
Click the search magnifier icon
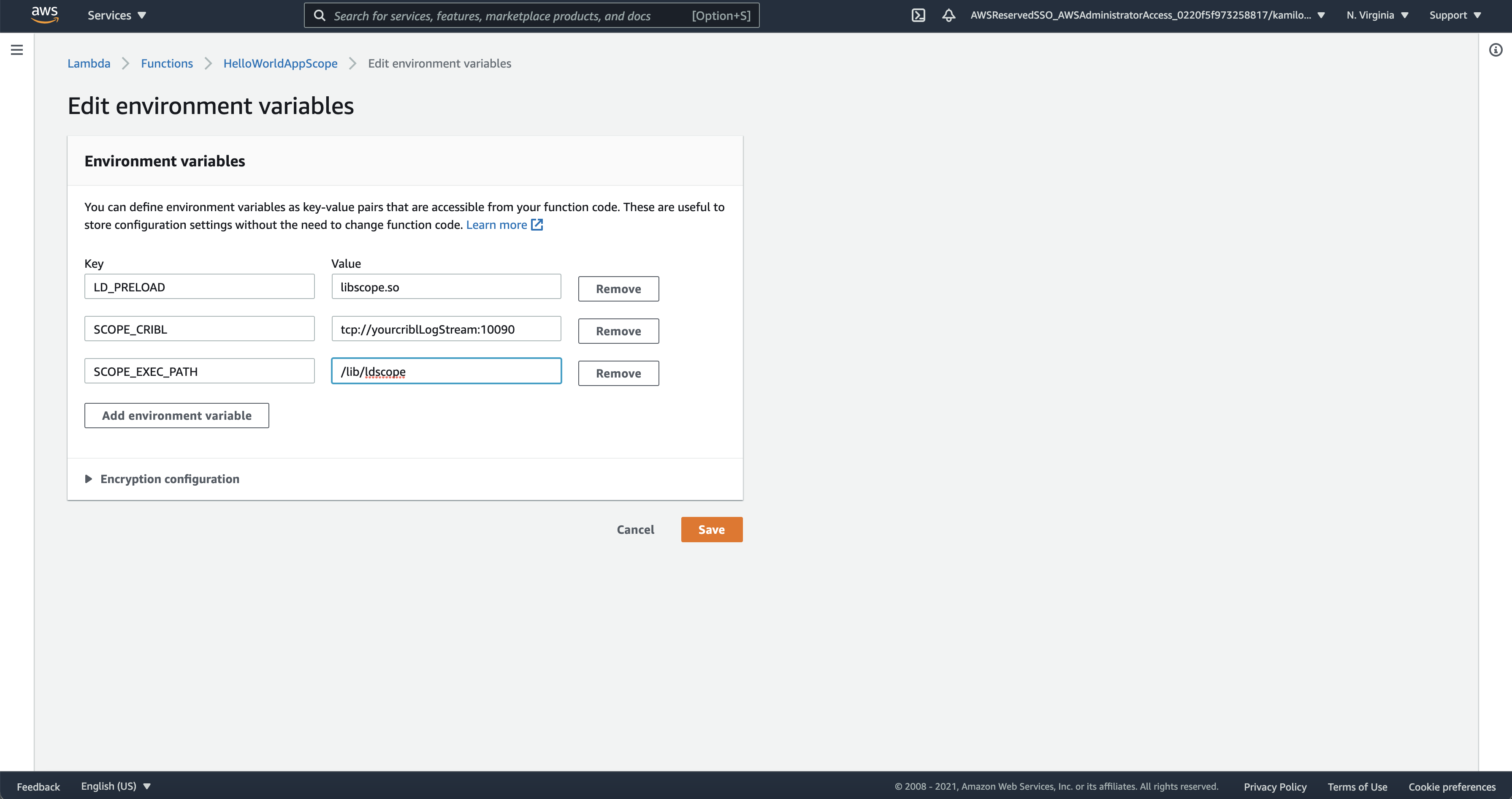coord(319,16)
